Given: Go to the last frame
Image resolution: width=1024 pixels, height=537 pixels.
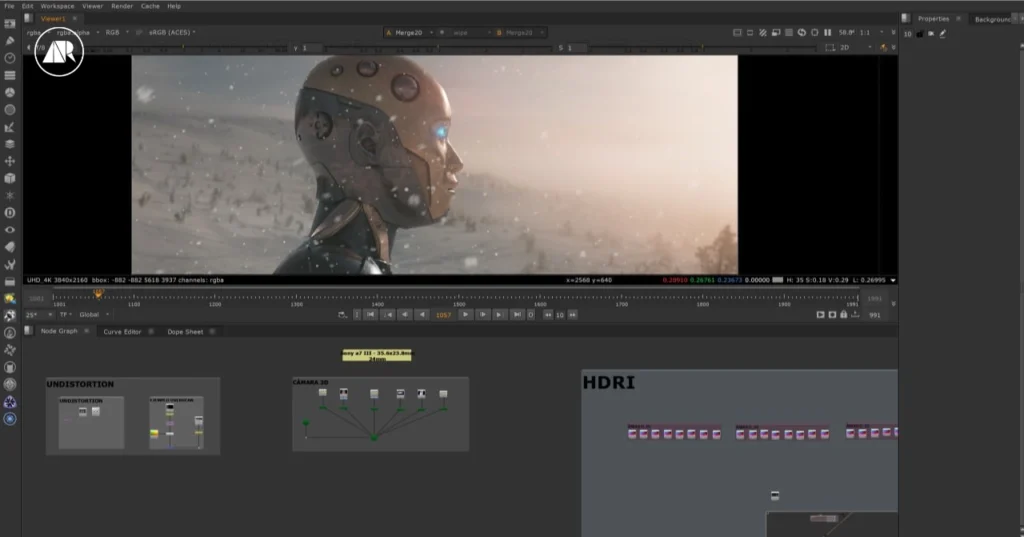Looking at the screenshot, I should [x=517, y=315].
